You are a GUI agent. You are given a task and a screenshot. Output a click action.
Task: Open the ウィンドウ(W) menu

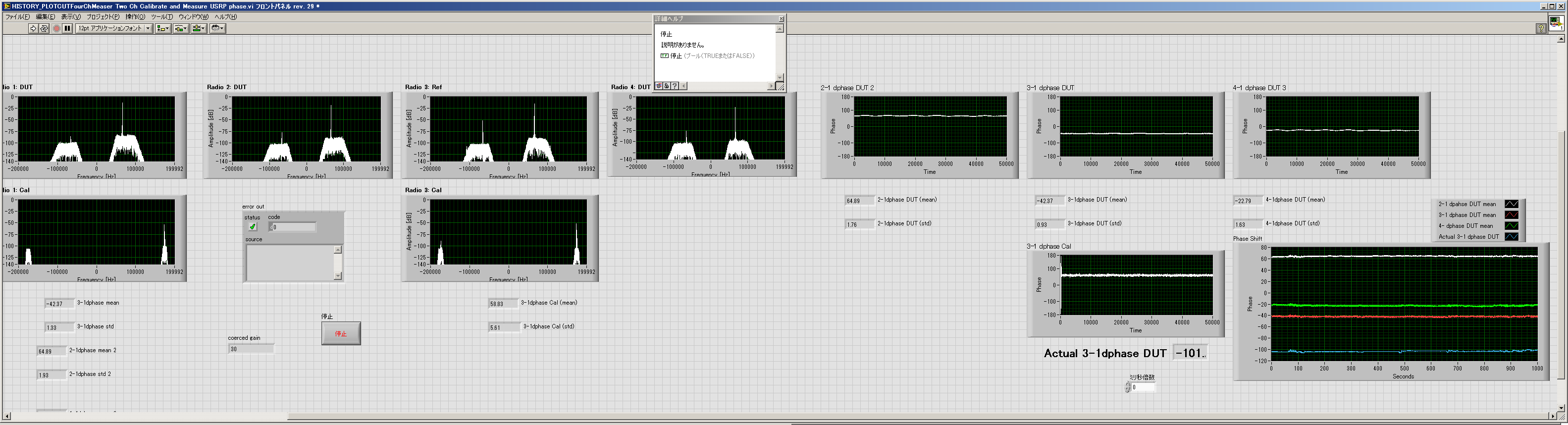coord(193,17)
